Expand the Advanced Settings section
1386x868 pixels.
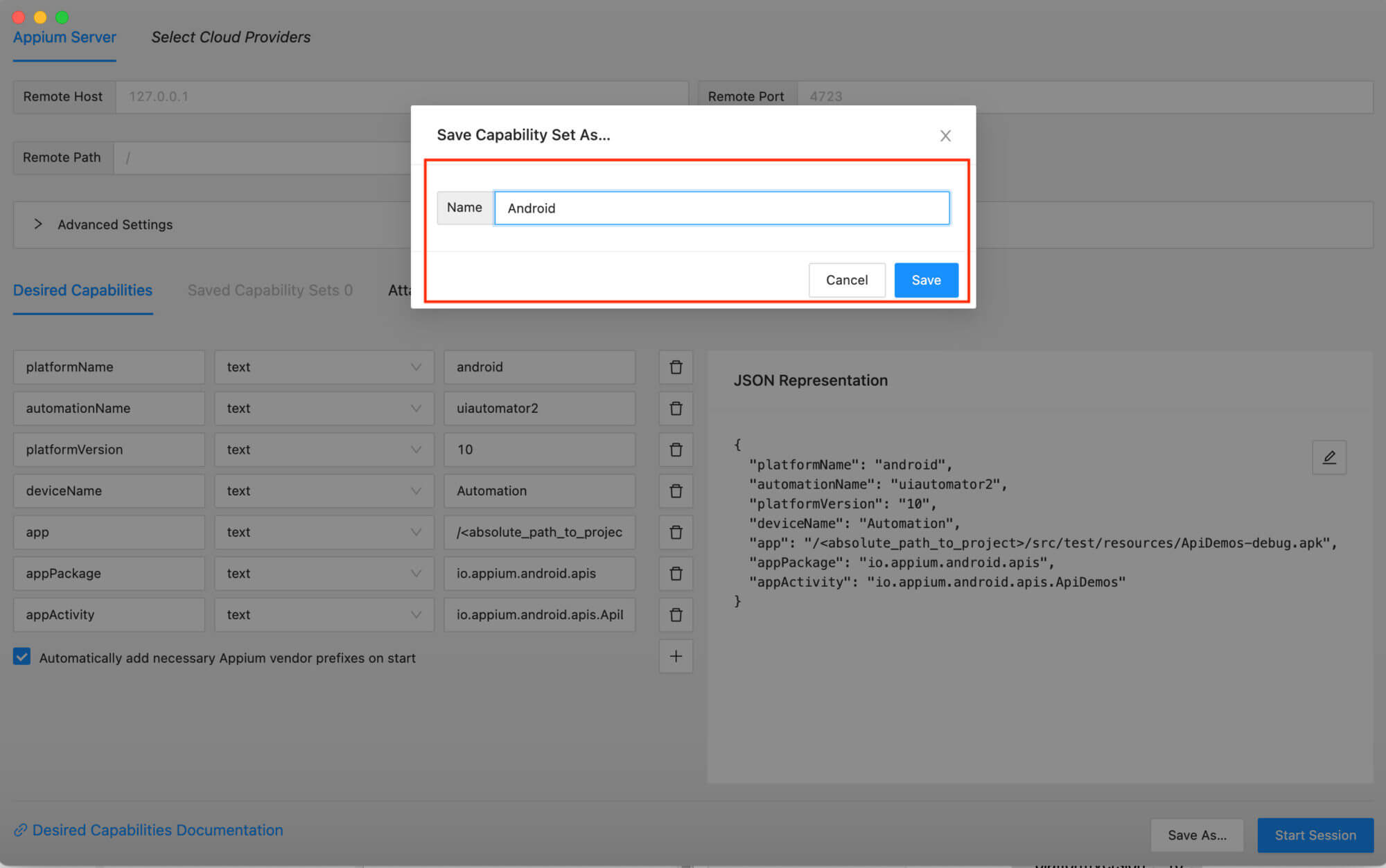pos(114,224)
